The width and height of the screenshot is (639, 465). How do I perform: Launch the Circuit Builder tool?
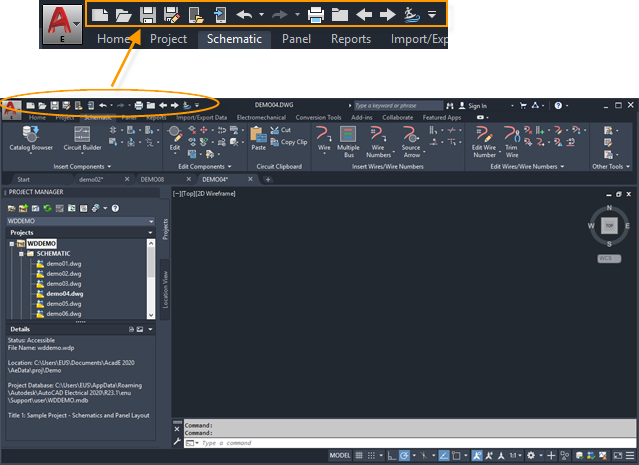coord(82,139)
